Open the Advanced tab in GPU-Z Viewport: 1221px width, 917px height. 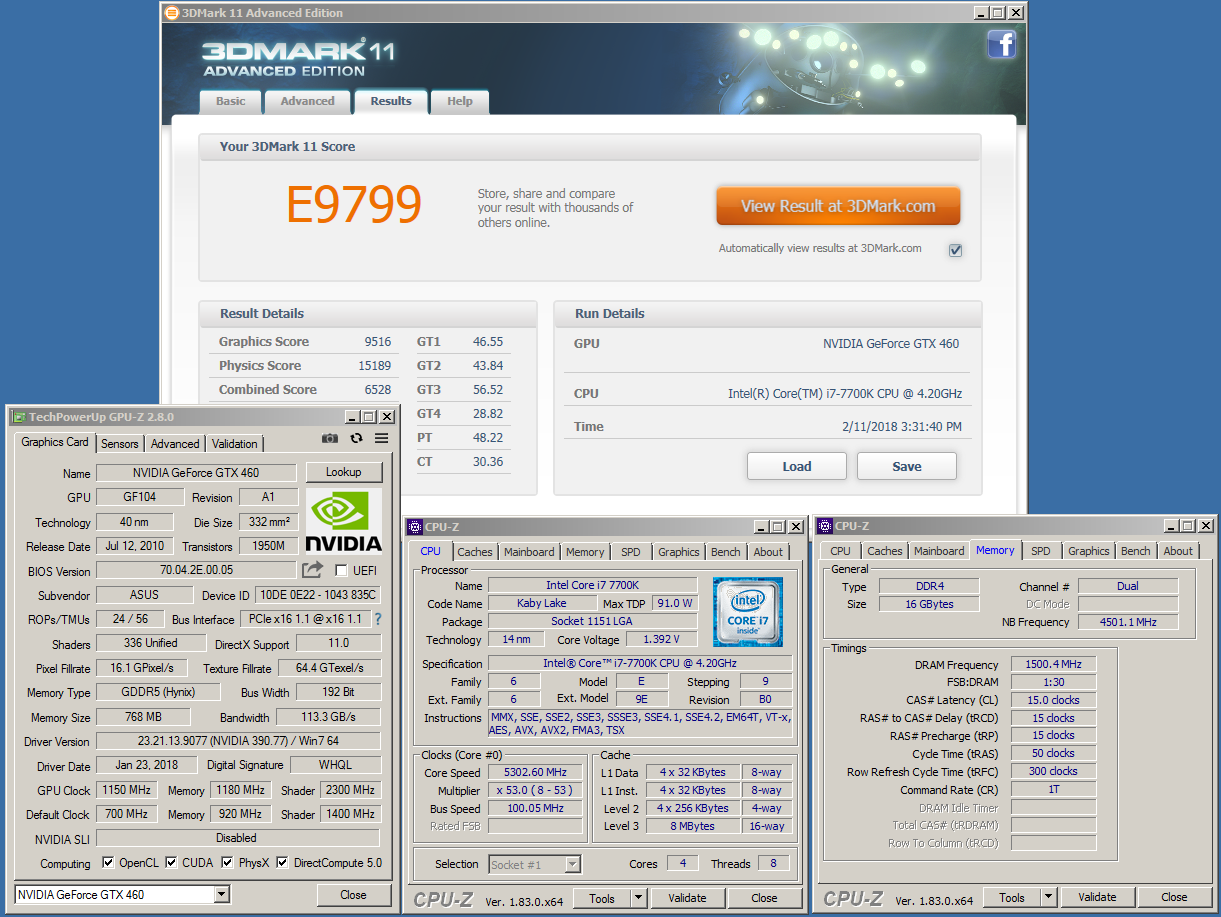175,443
